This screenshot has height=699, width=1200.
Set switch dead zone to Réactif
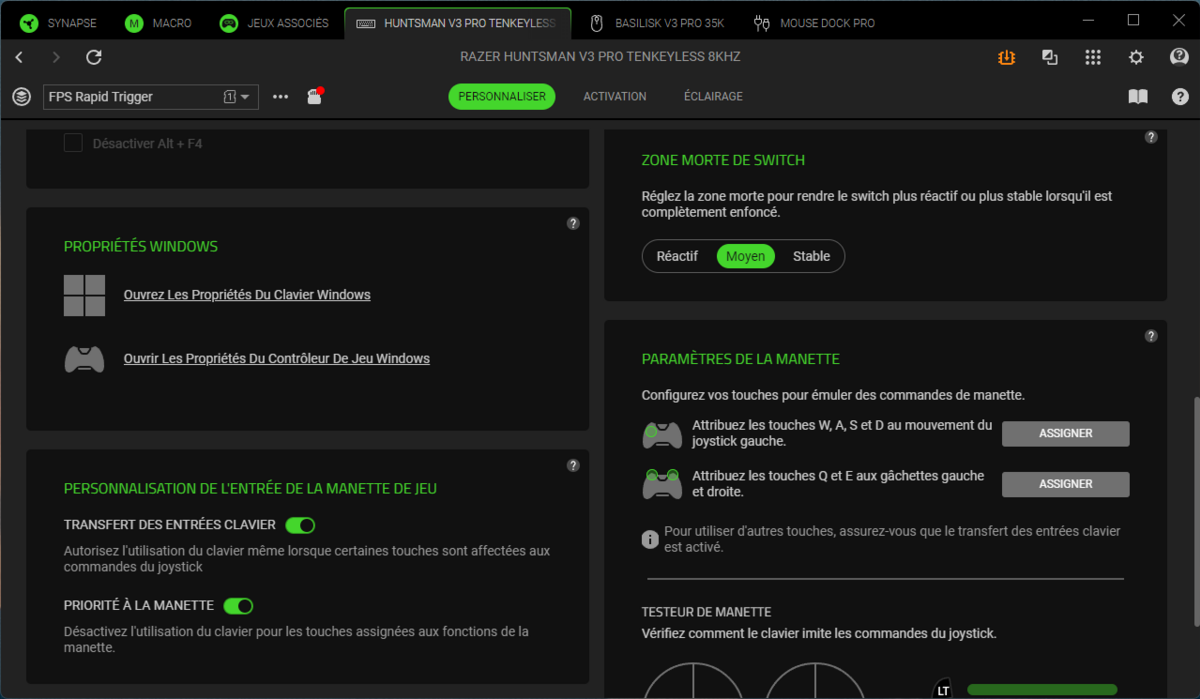(677, 256)
